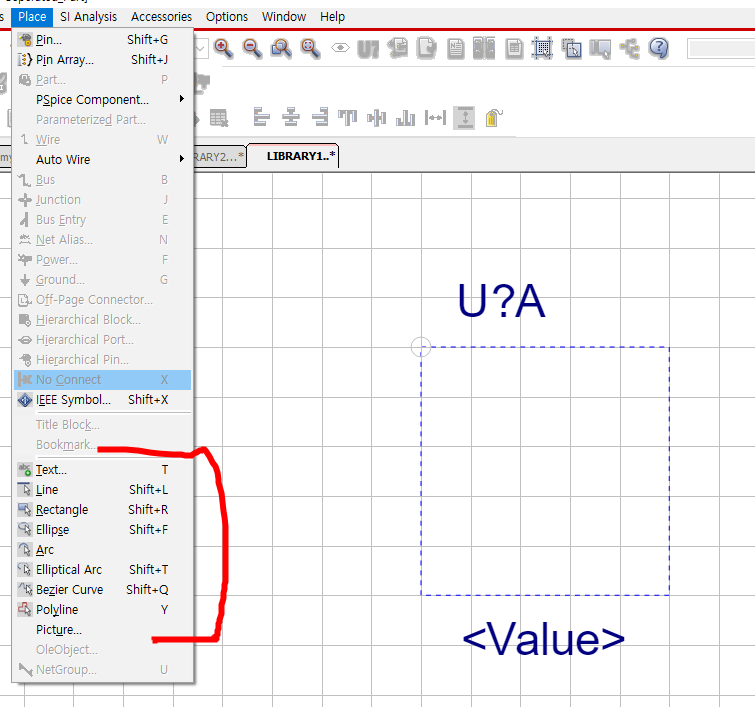Click the Zoom to Region icon

pos(281,48)
